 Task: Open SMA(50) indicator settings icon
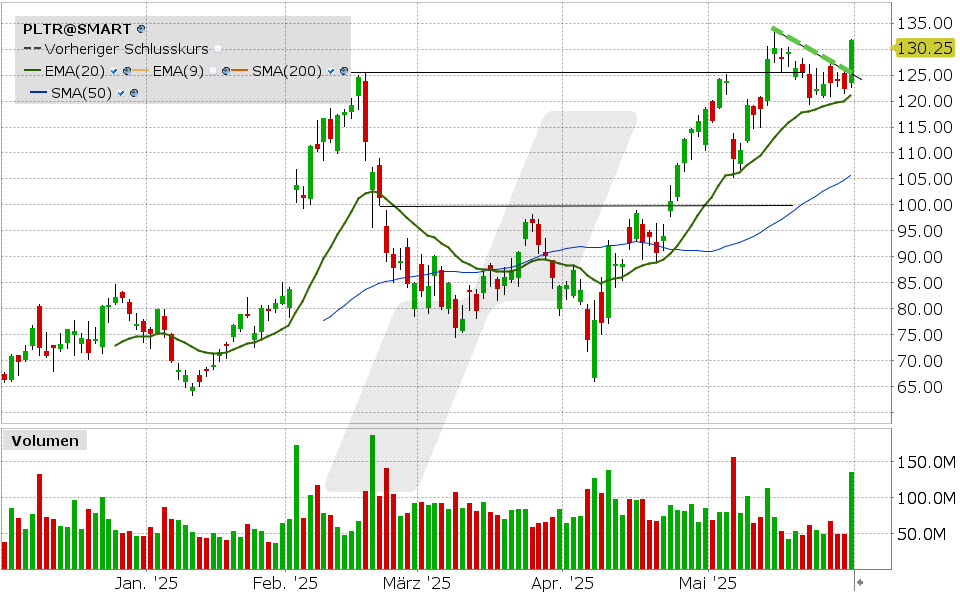134,93
